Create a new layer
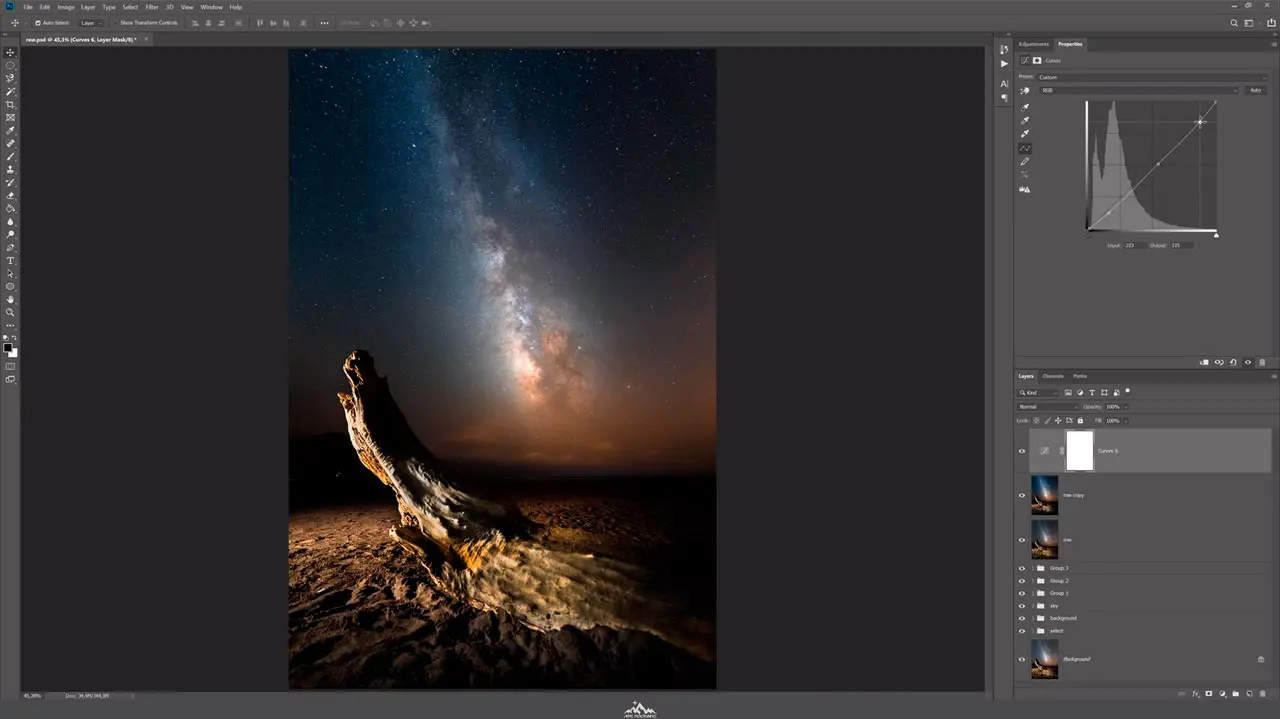The image size is (1280, 719). [x=1249, y=693]
